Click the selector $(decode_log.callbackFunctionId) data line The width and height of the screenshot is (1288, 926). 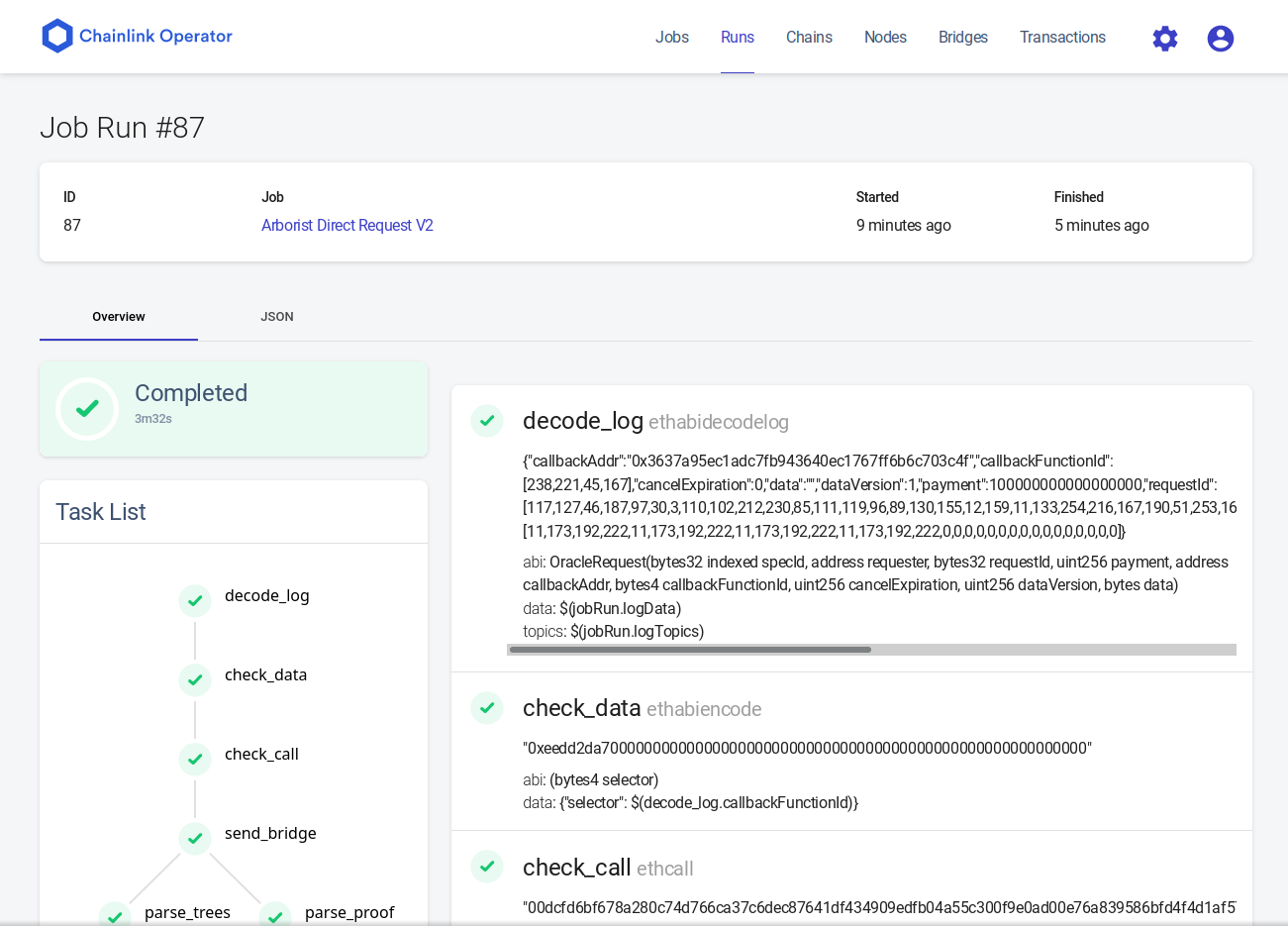tap(691, 802)
